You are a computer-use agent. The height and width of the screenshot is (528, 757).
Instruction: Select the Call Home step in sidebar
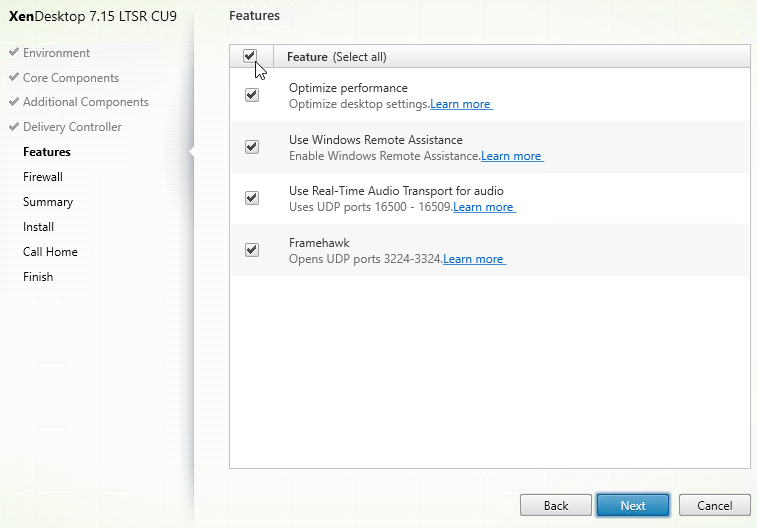[x=50, y=252]
